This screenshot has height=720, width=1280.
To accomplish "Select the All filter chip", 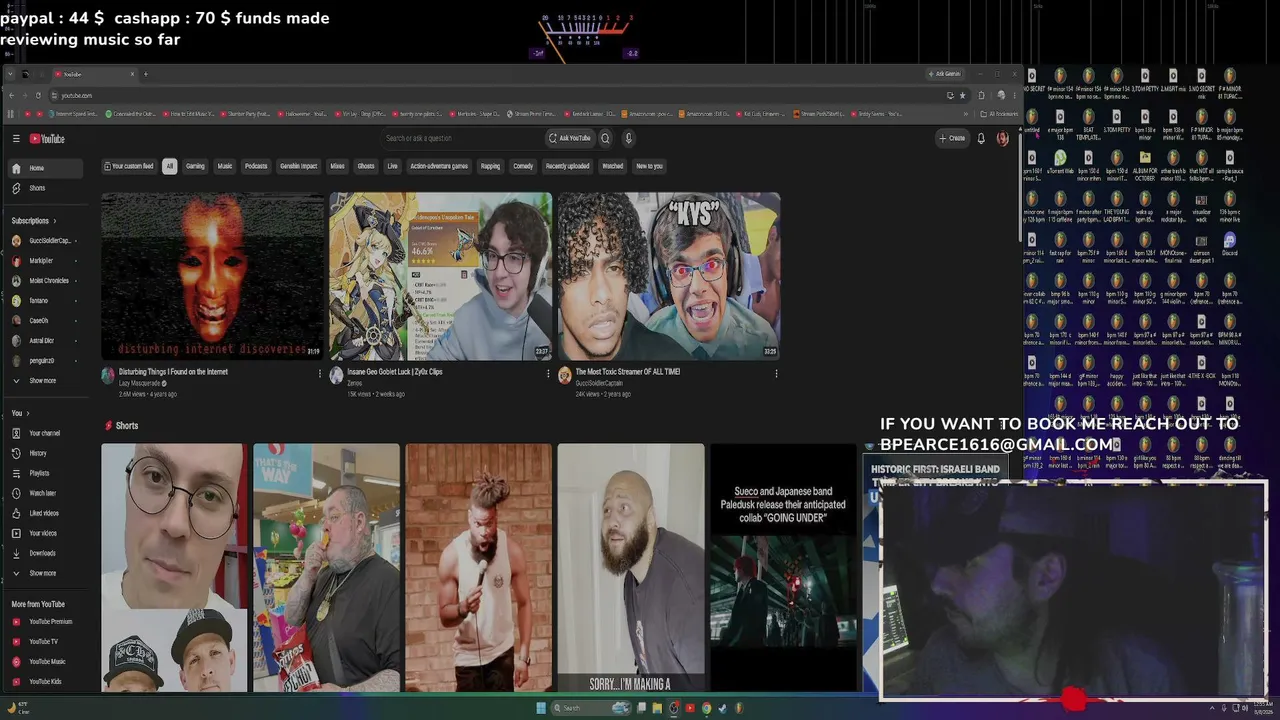I will pyautogui.click(x=170, y=166).
